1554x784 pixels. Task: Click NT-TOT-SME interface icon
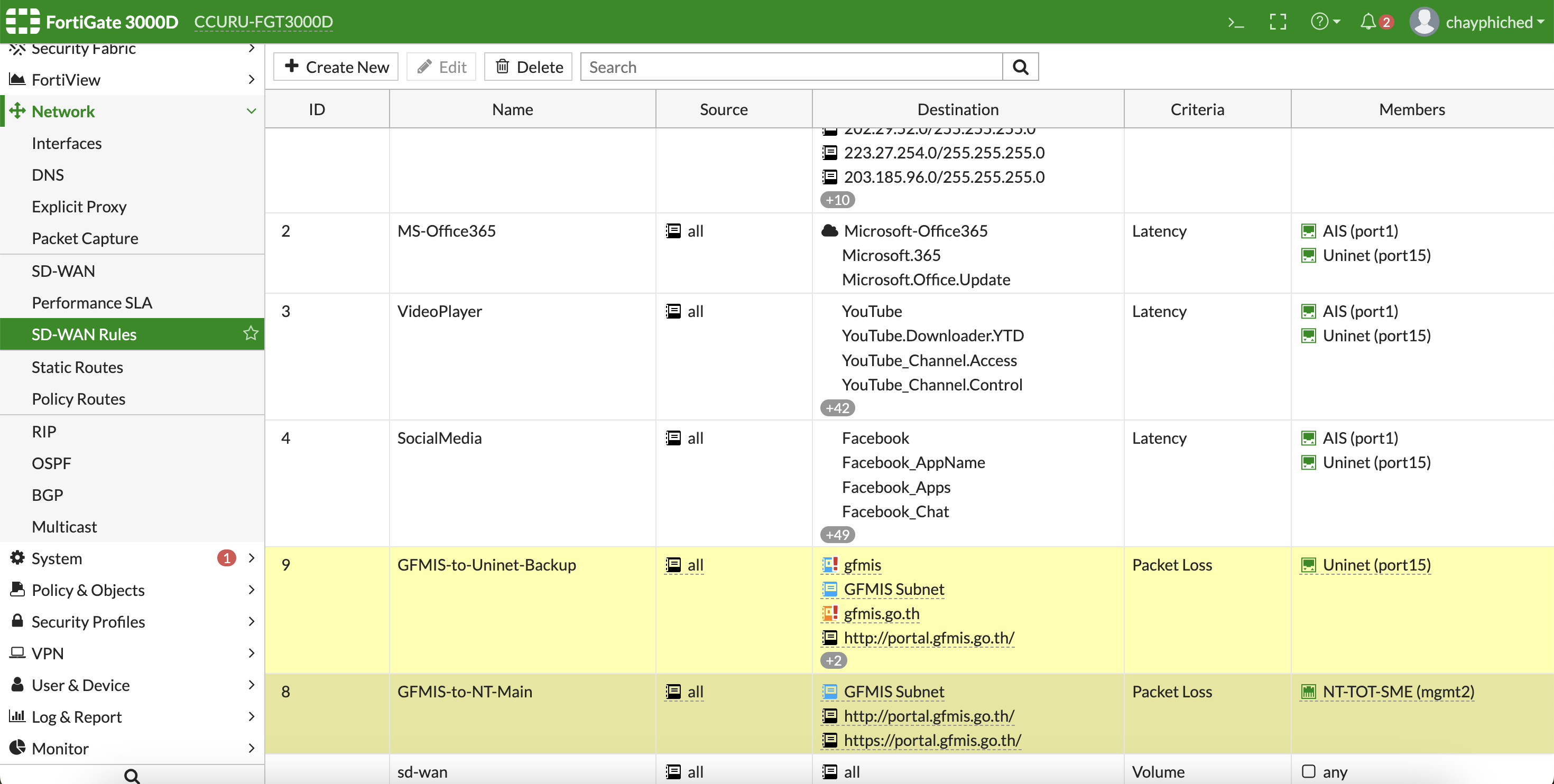point(1308,691)
